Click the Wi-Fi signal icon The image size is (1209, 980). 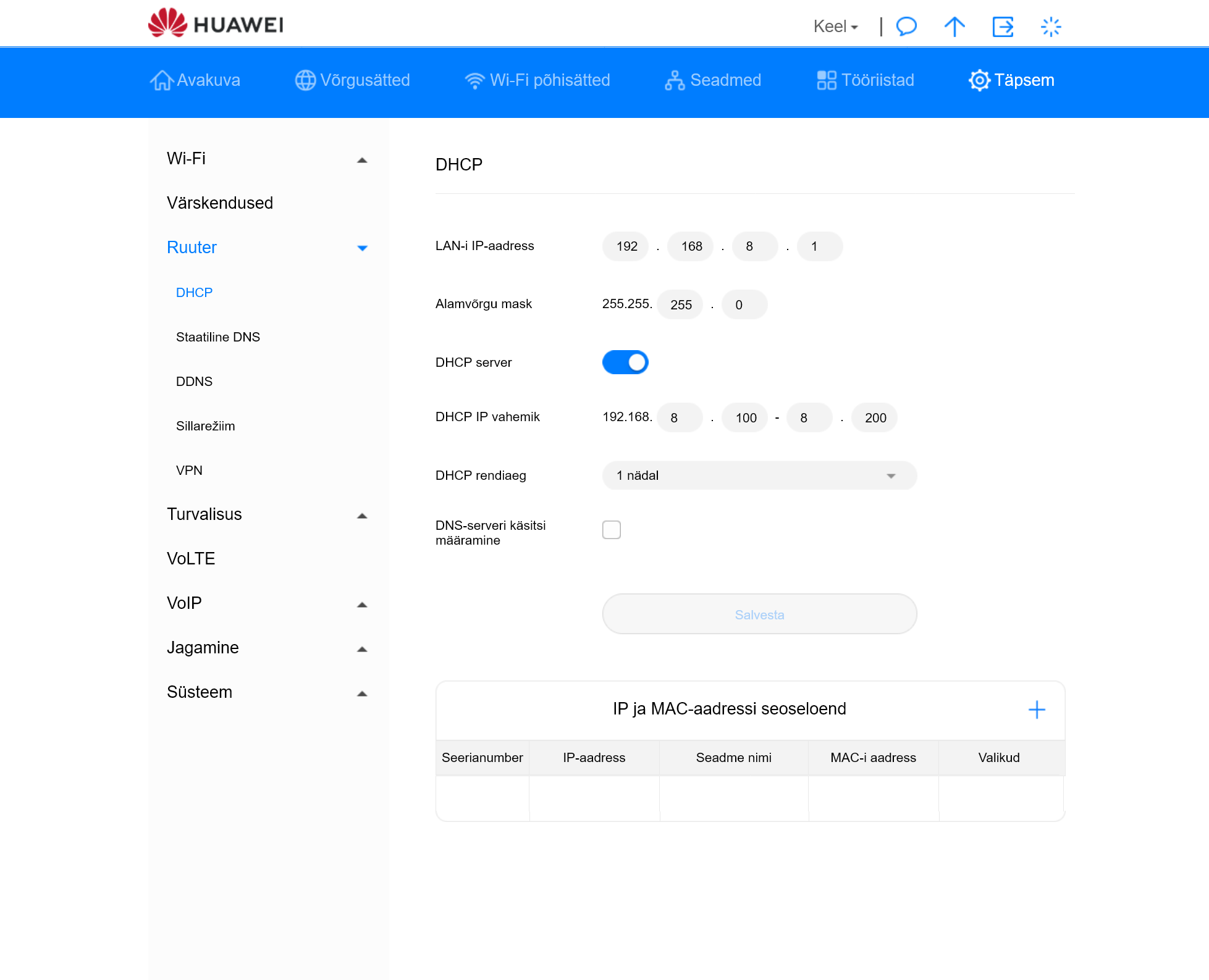475,80
